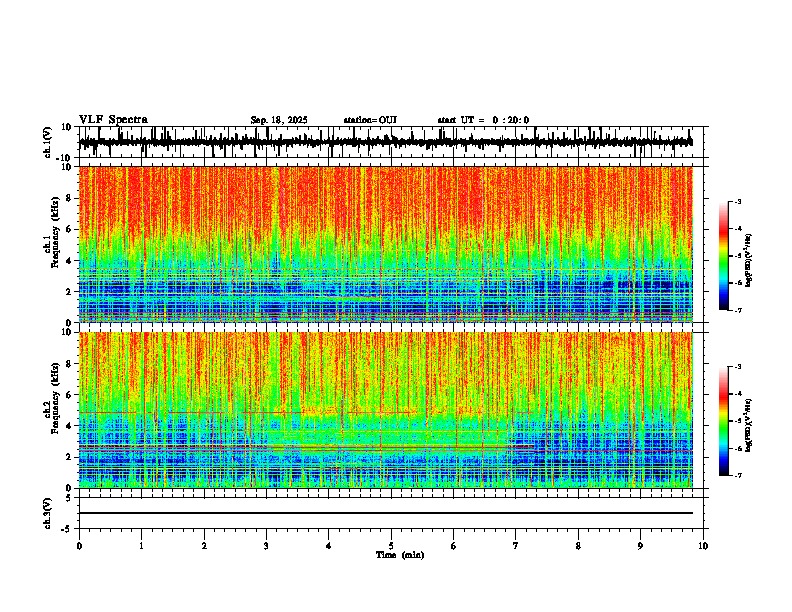Image resolution: width=792 pixels, height=612 pixels.
Task: Click the "-7" label on ch.1 color bar
Action: coord(737,310)
